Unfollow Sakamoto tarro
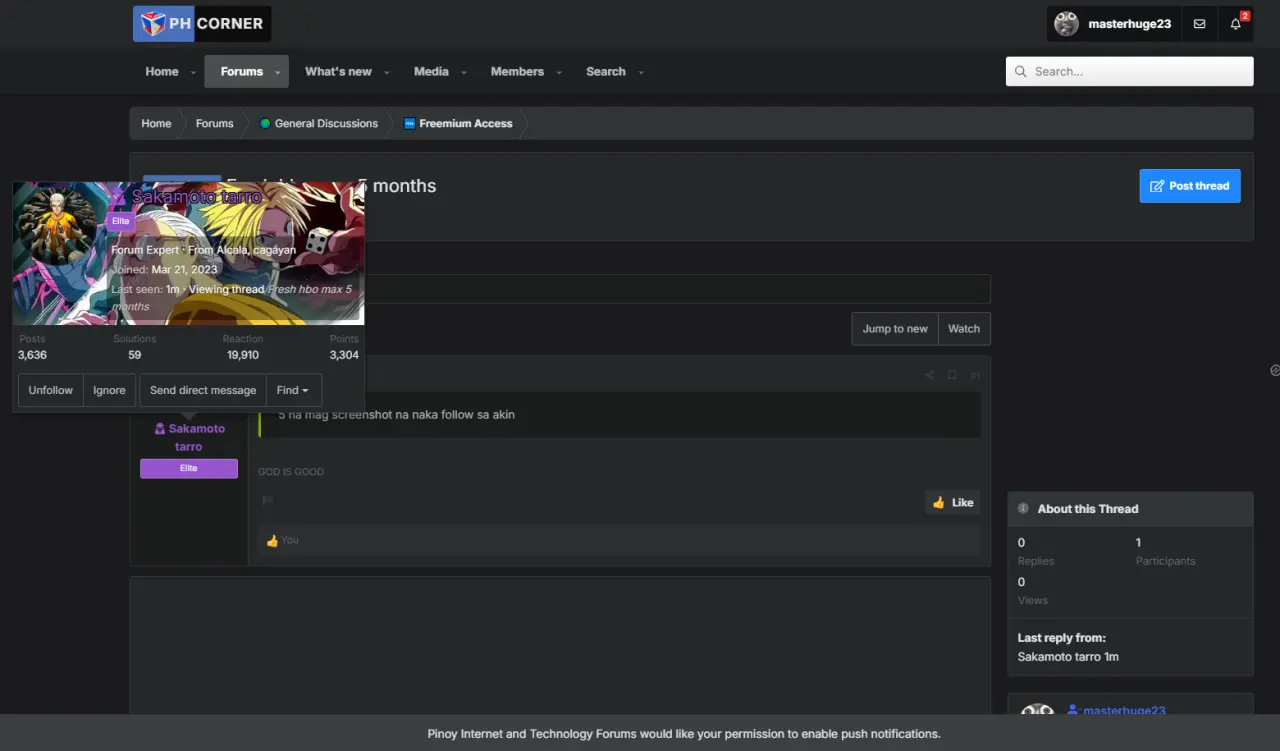The width and height of the screenshot is (1280, 751). pyautogui.click(x=50, y=390)
